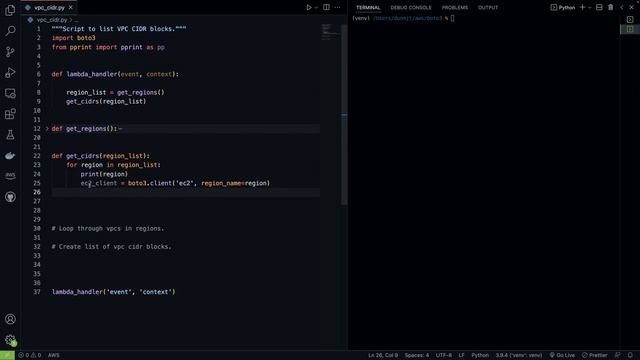Open the Manage gear settings icon
Image resolution: width=640 pixels, height=360 pixels.
(10, 340)
